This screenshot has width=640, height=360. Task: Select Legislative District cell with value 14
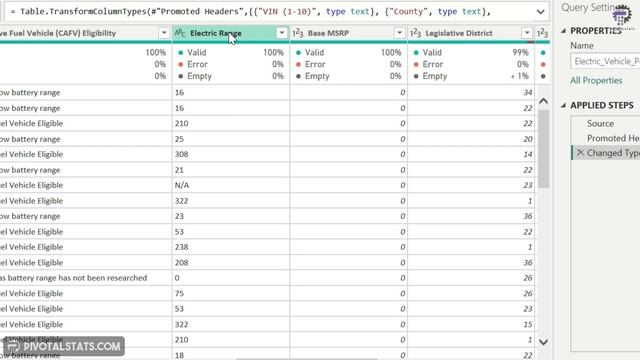point(471,154)
